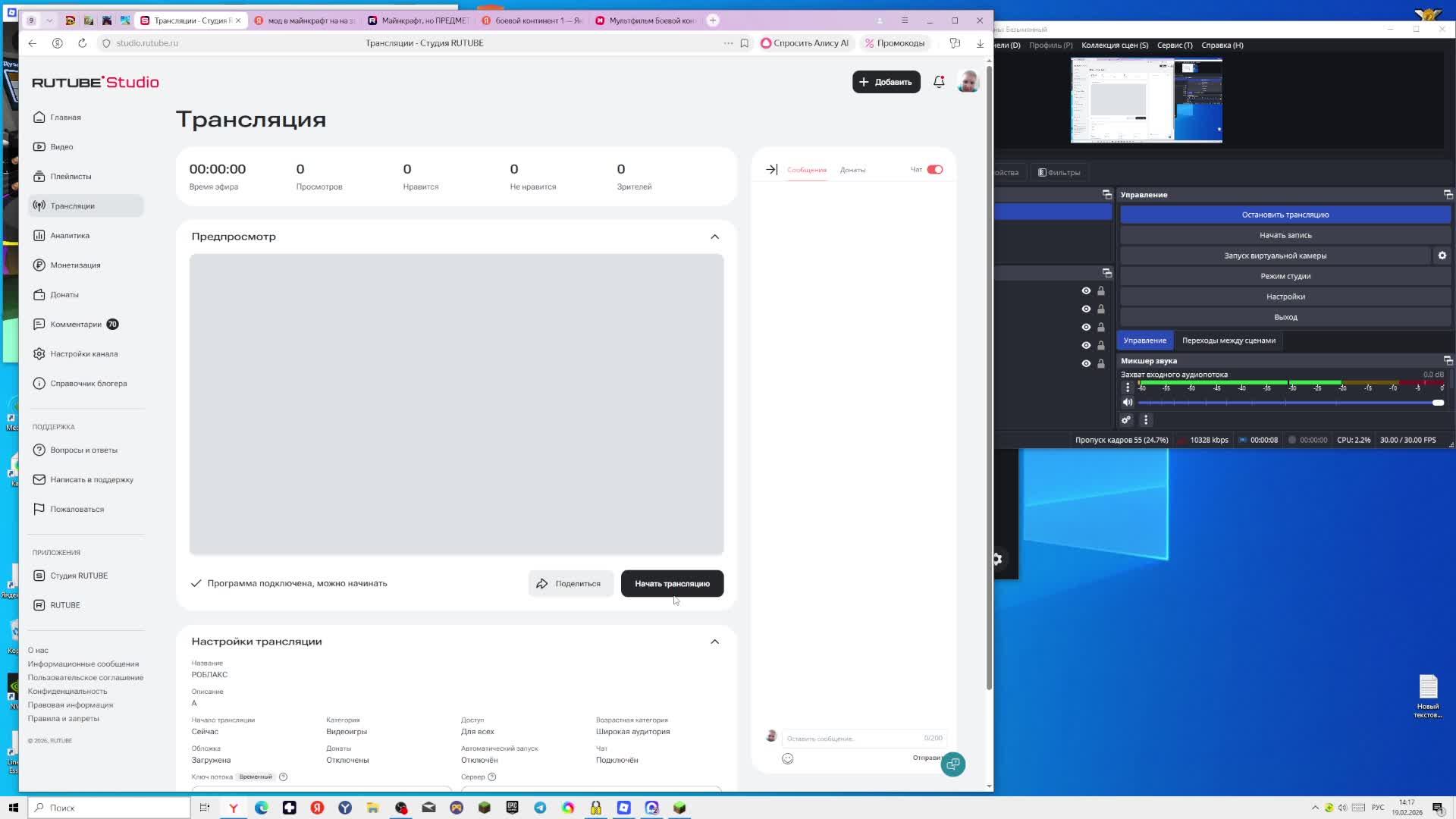Toggle the Чат switch off
This screenshot has height=819, width=1456.
pos(934,170)
